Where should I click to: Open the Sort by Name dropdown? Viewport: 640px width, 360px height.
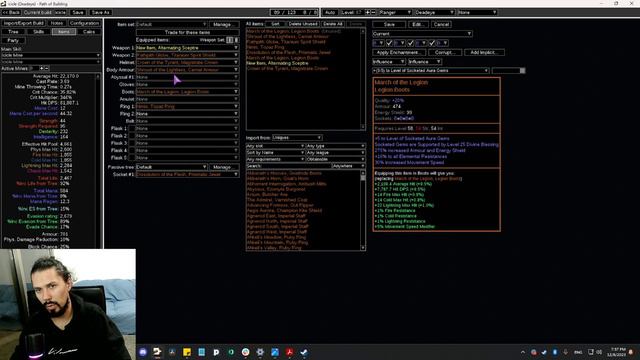tap(275, 153)
